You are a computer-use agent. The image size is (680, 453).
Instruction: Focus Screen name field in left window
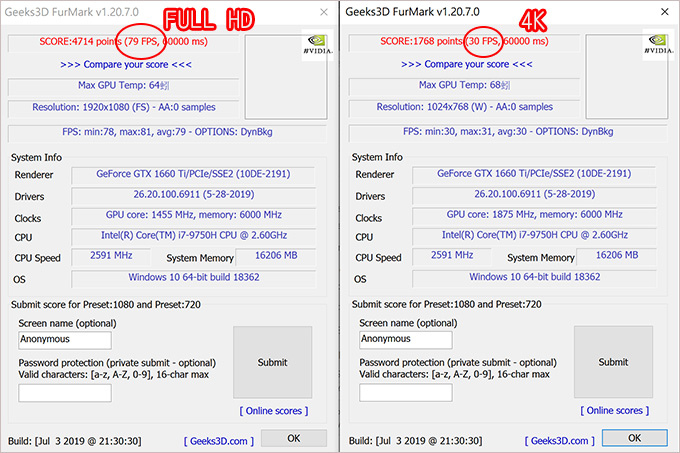tap(65, 340)
